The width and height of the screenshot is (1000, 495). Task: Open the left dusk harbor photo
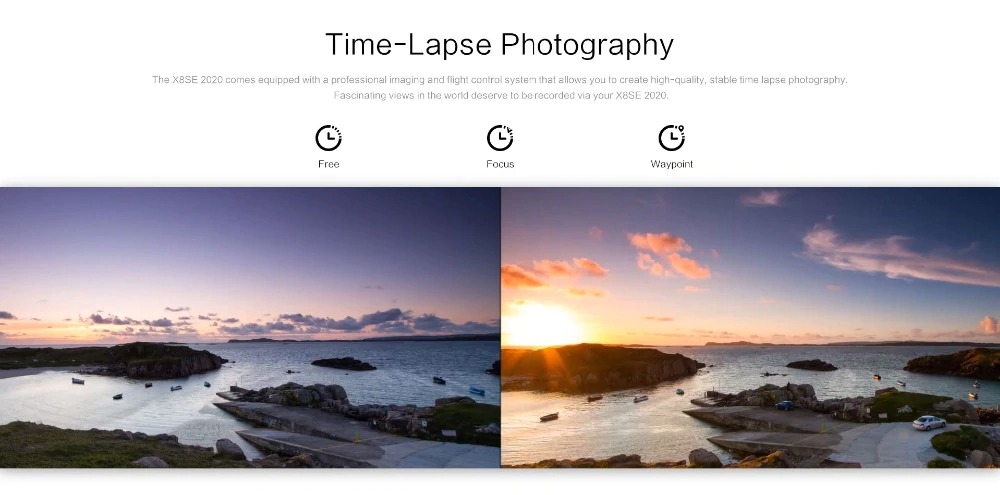tap(250, 327)
